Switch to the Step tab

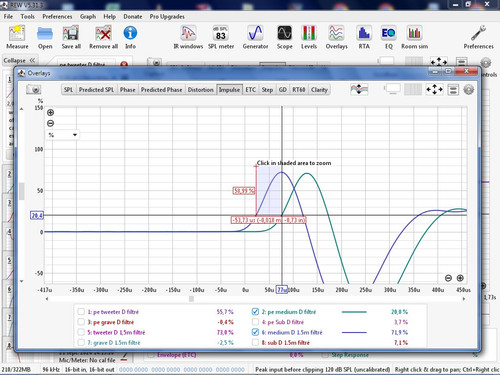pos(267,90)
